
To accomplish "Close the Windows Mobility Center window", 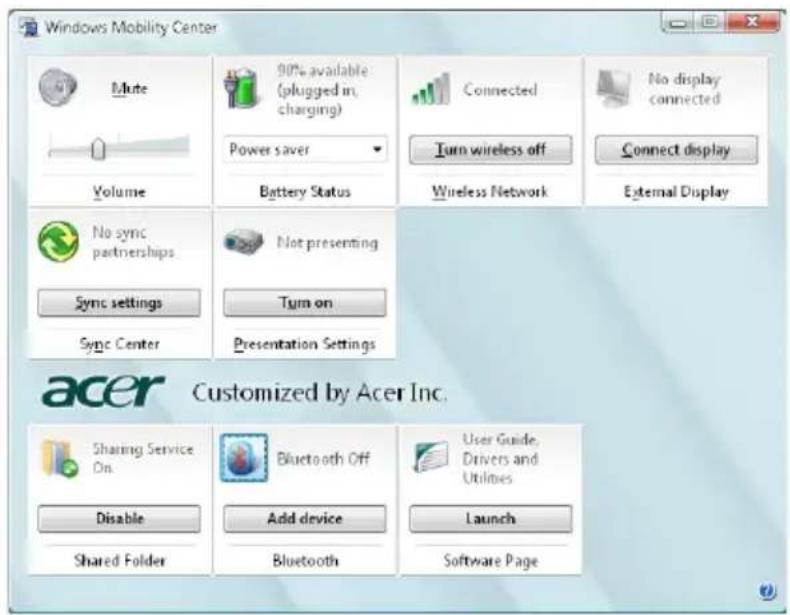I will pyautogui.click(x=752, y=22).
